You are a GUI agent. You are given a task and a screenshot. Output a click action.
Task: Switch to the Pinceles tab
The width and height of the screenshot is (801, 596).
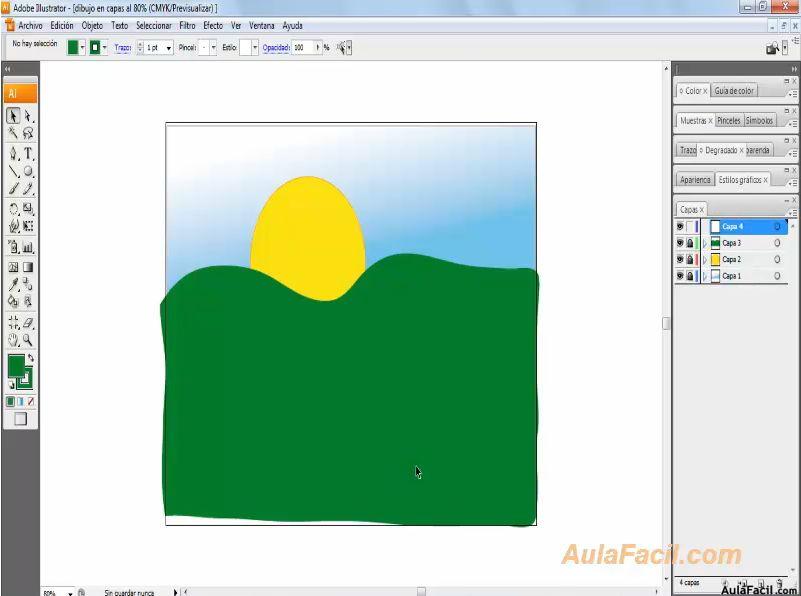[x=728, y=121]
